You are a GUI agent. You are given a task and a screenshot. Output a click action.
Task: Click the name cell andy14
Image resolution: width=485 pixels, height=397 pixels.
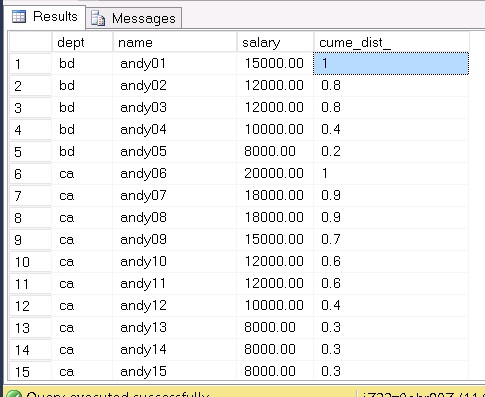[x=175, y=349]
